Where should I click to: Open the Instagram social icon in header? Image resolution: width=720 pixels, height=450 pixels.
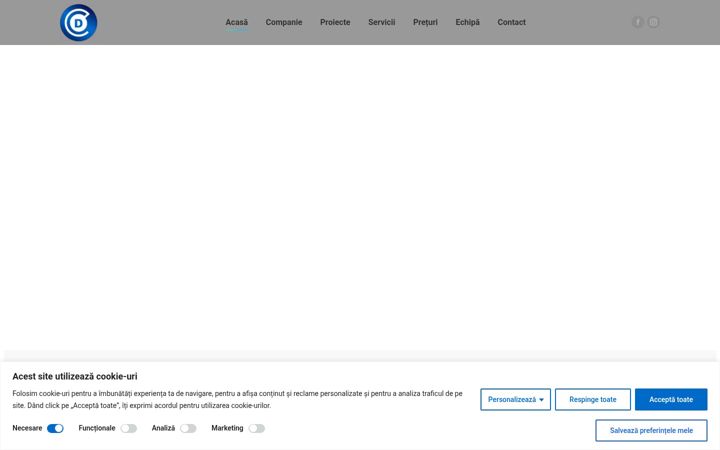[x=653, y=22]
